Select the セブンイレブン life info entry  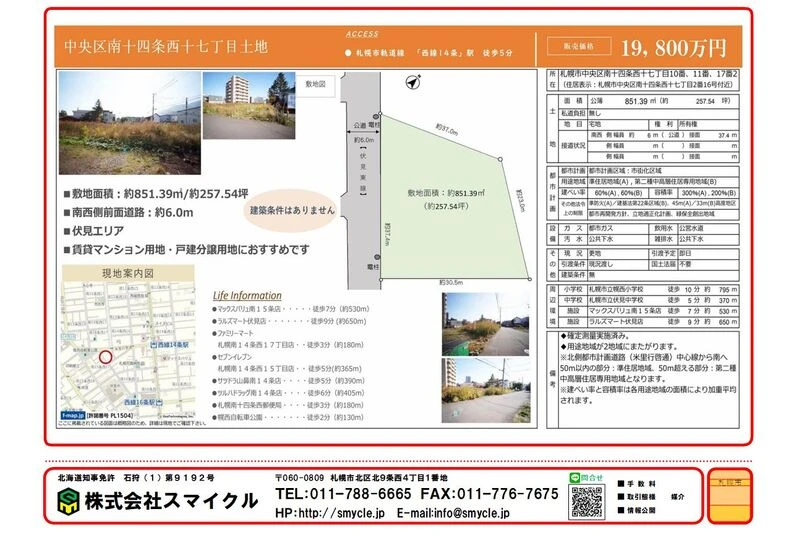[x=287, y=362]
